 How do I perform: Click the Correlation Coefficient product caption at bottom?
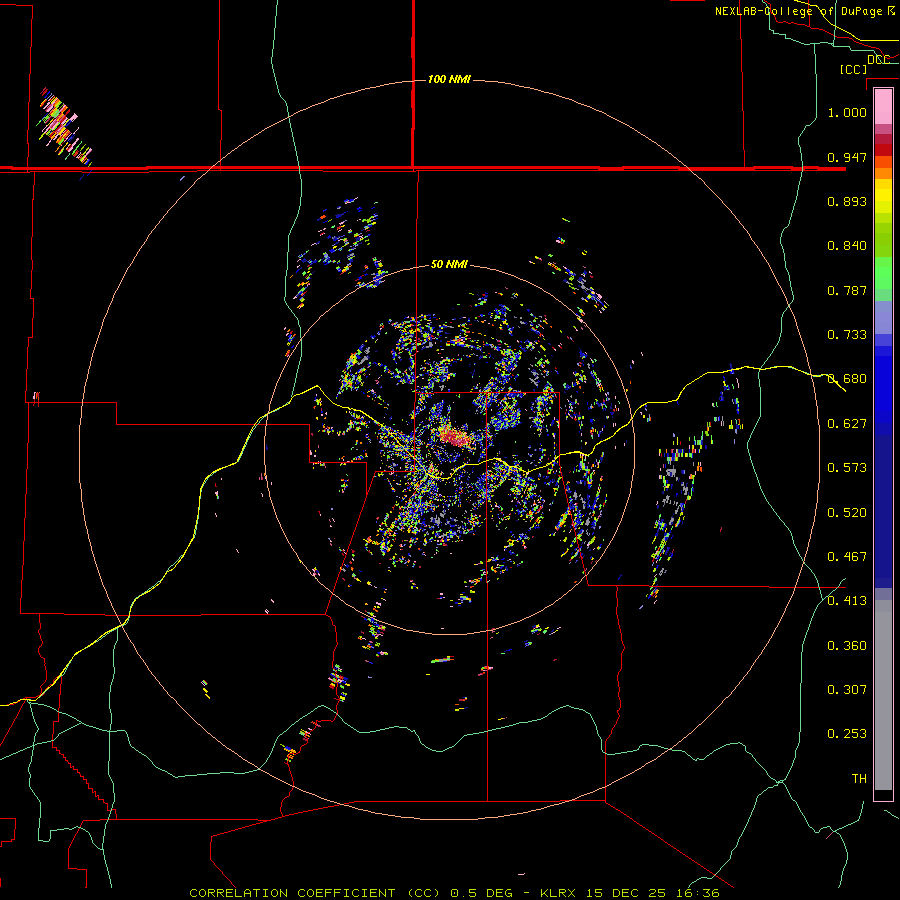(x=454, y=893)
